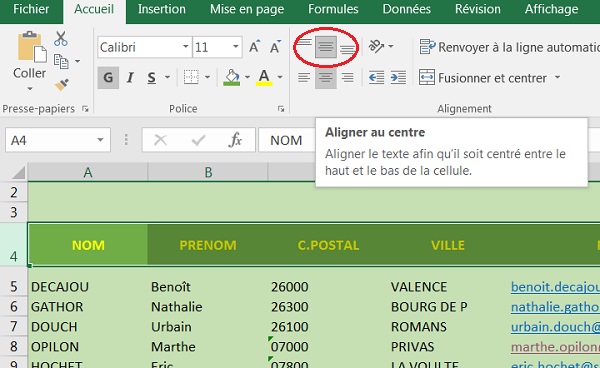Image resolution: width=600 pixels, height=368 pixels.
Task: Apply green fill color bucket
Action: click(232, 78)
